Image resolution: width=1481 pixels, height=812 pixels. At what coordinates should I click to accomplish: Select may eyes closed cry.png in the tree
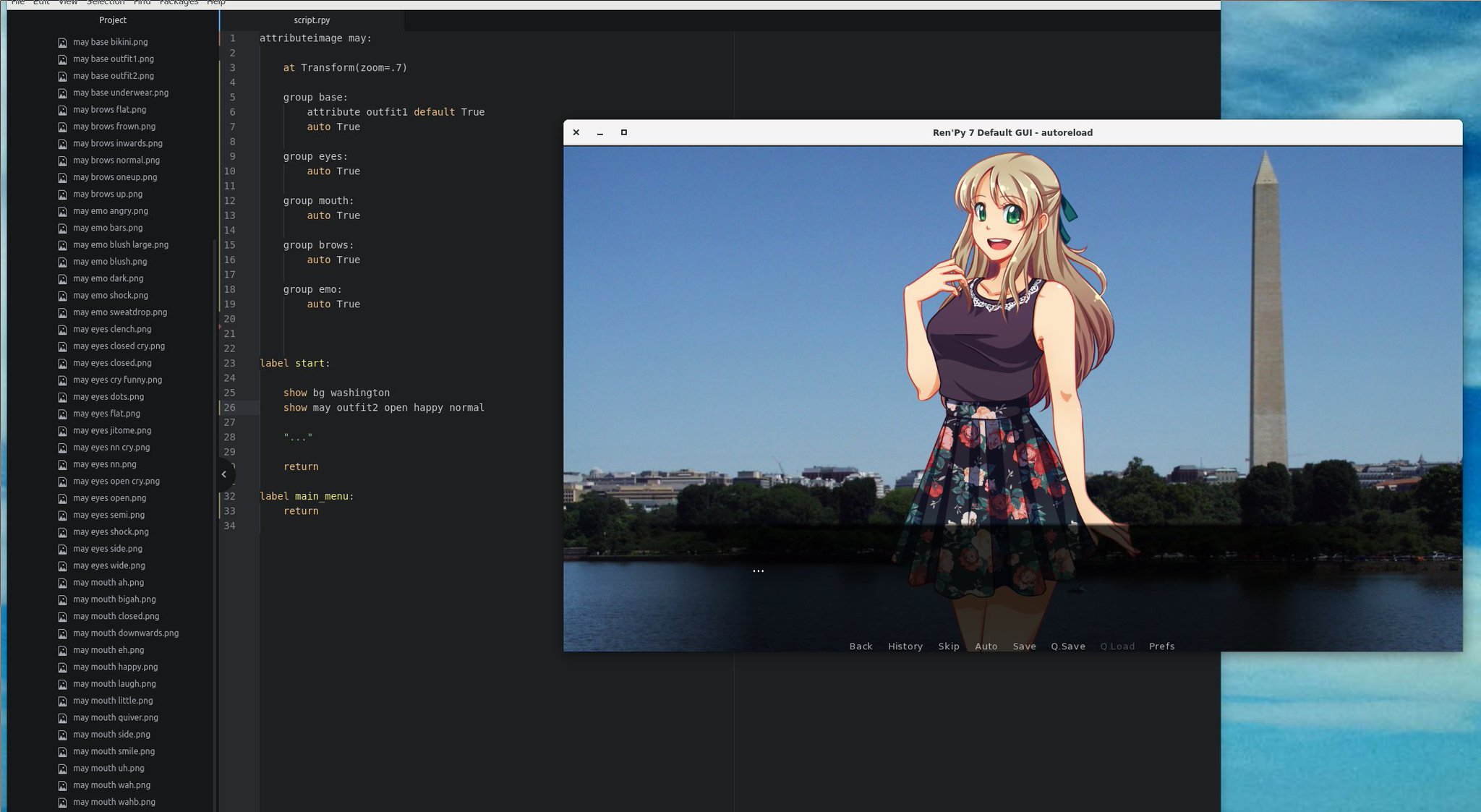(119, 346)
